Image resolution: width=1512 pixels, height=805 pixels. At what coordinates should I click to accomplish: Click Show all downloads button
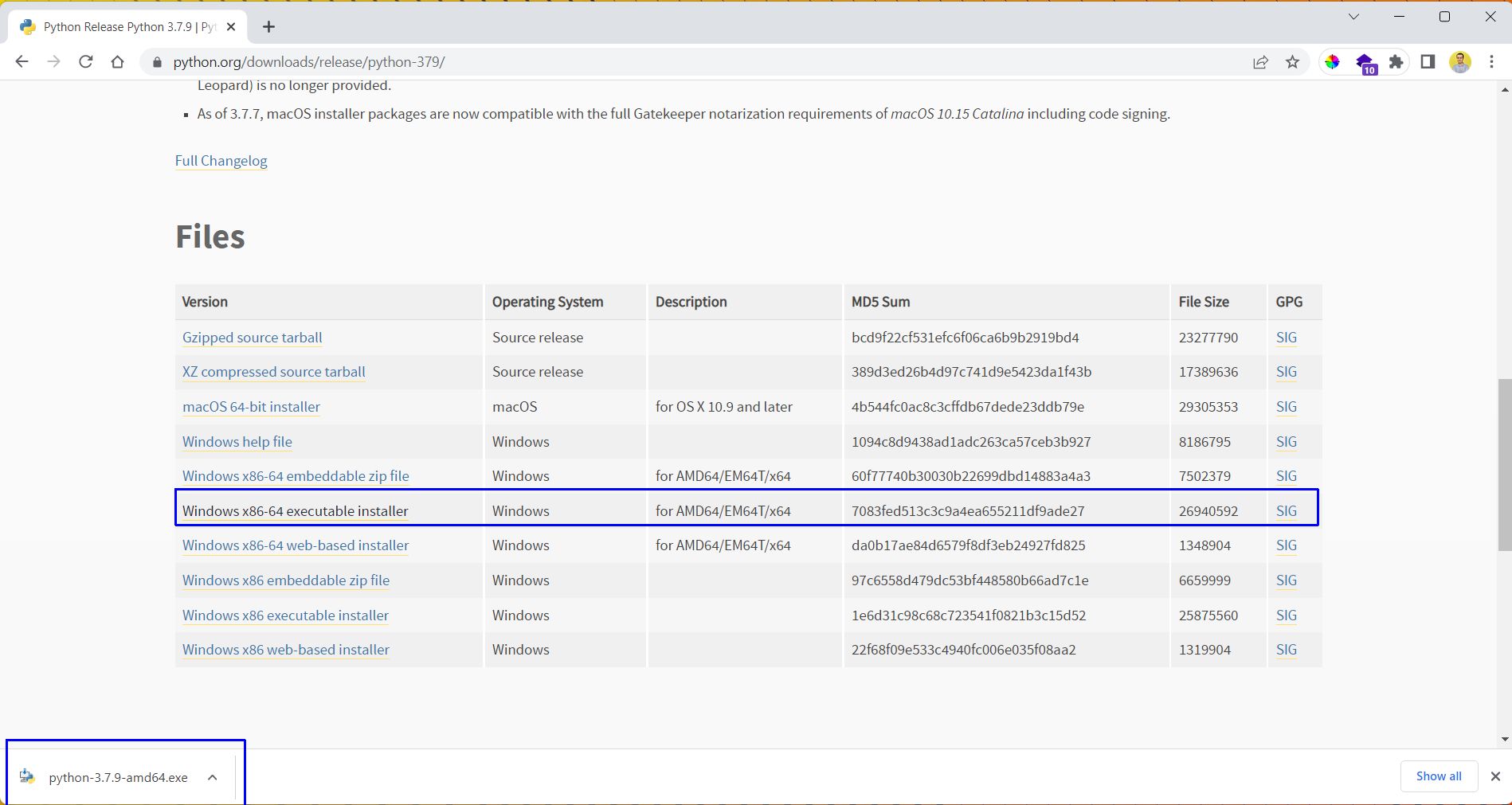tap(1439, 776)
